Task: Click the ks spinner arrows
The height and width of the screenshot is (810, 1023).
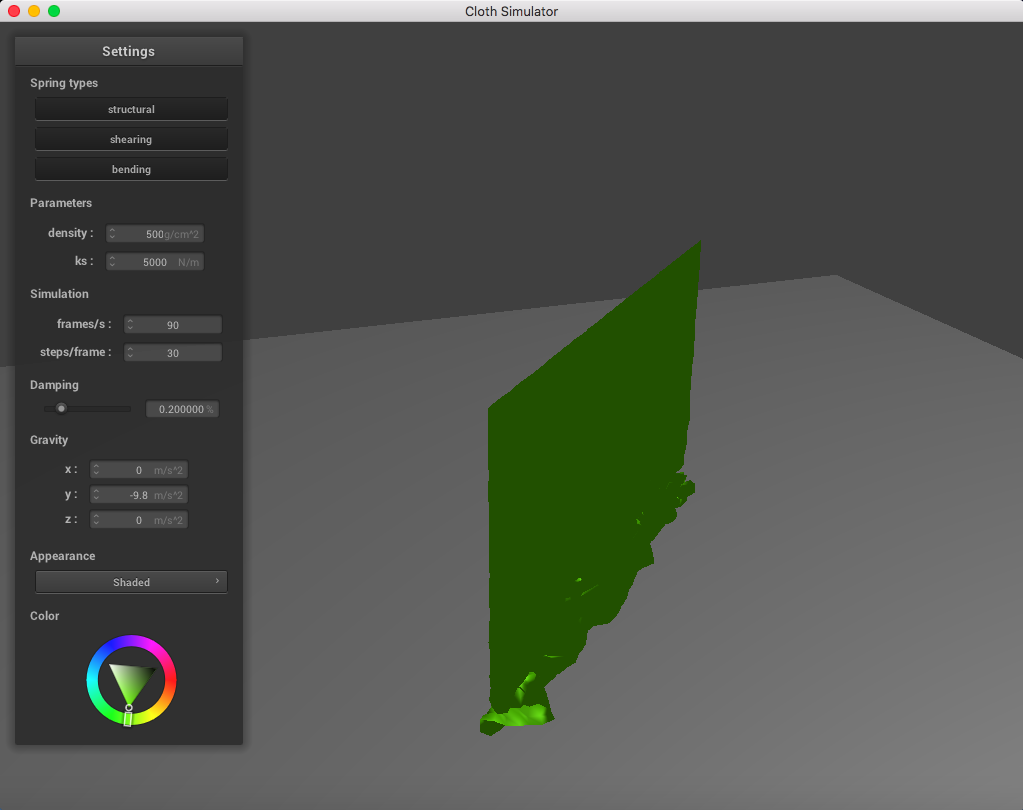Action: pos(112,262)
